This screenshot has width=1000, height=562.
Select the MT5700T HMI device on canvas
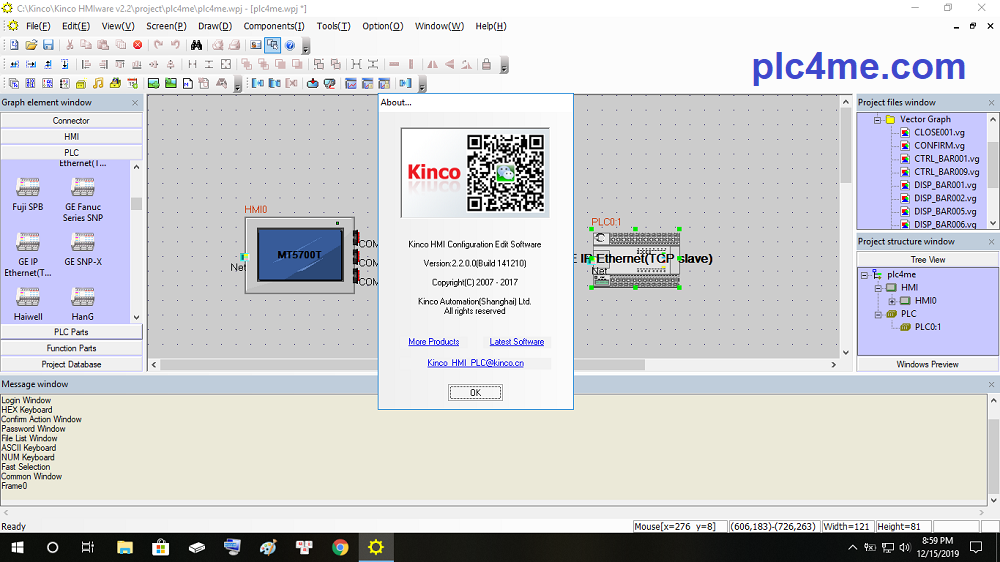299,255
